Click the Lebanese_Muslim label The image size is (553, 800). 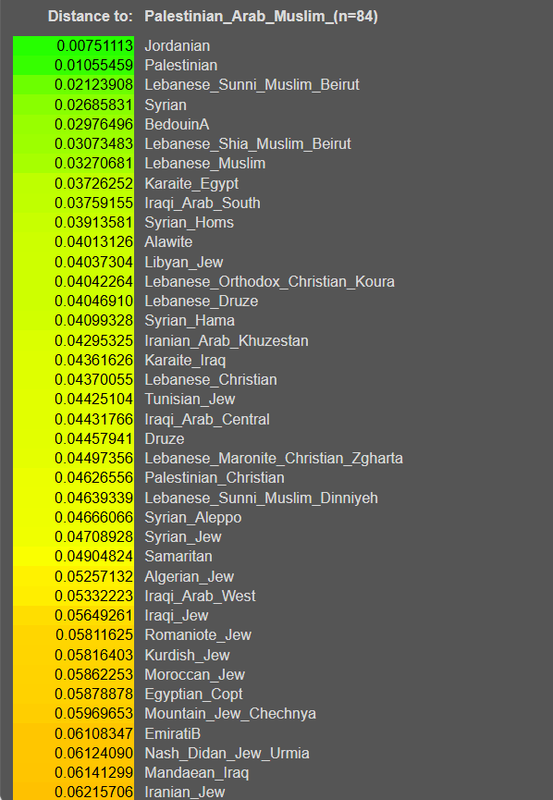pyautogui.click(x=205, y=163)
